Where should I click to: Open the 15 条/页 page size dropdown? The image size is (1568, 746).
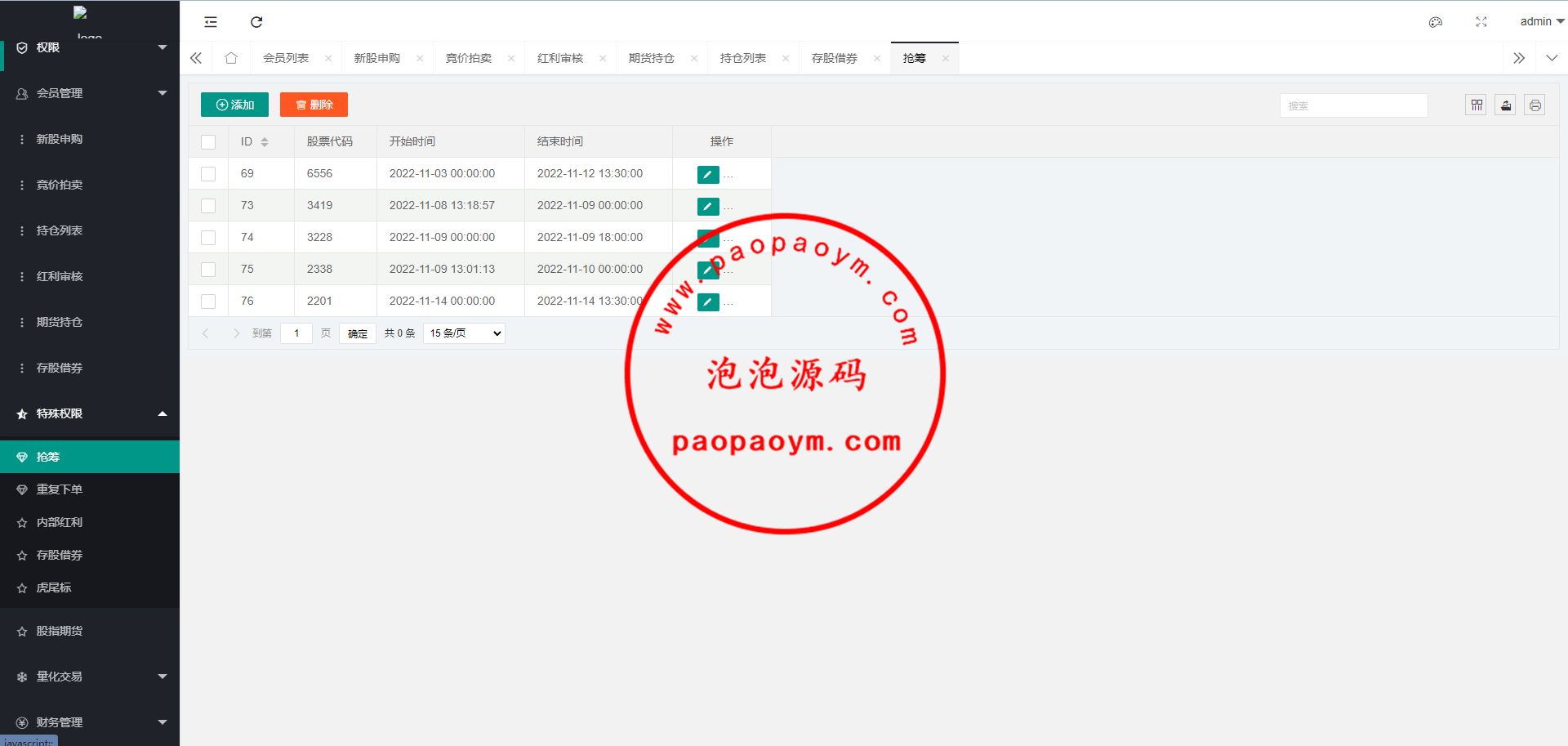[x=464, y=333]
